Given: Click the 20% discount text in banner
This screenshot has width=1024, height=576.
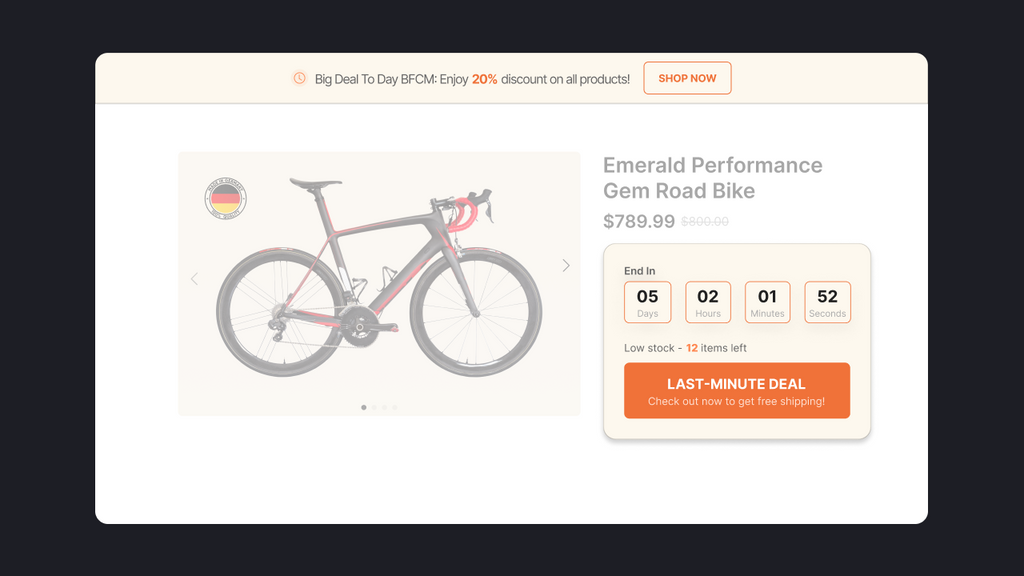Looking at the screenshot, I should point(485,79).
